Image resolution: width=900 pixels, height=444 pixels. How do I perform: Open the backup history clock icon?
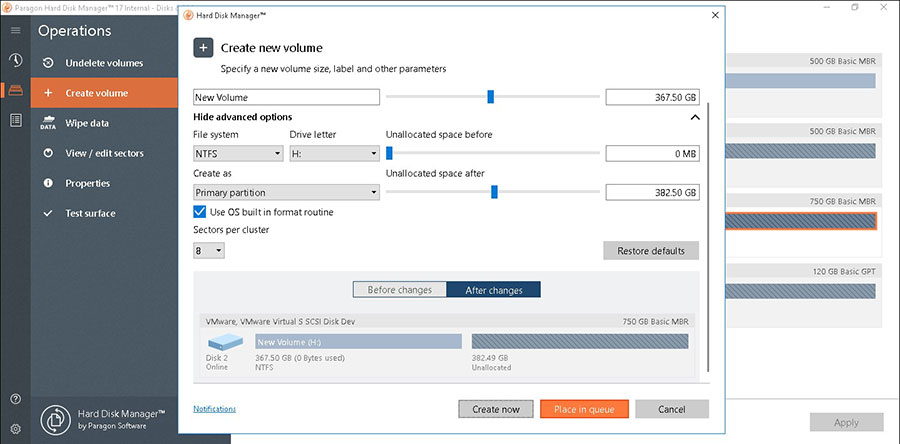[x=15, y=60]
